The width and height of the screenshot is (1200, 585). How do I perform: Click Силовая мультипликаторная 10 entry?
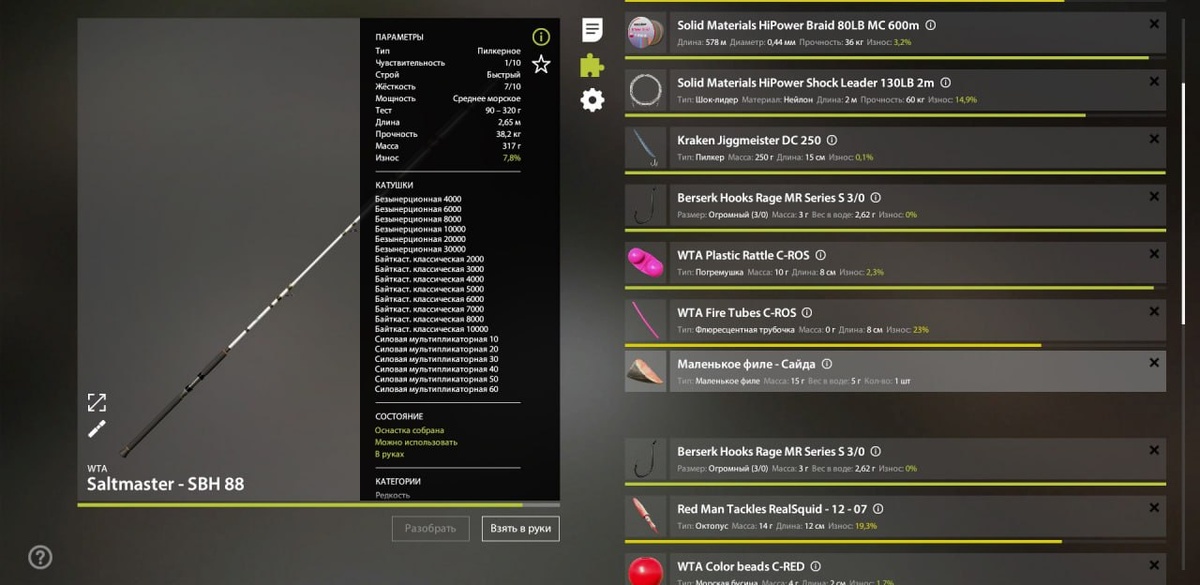click(x=437, y=339)
